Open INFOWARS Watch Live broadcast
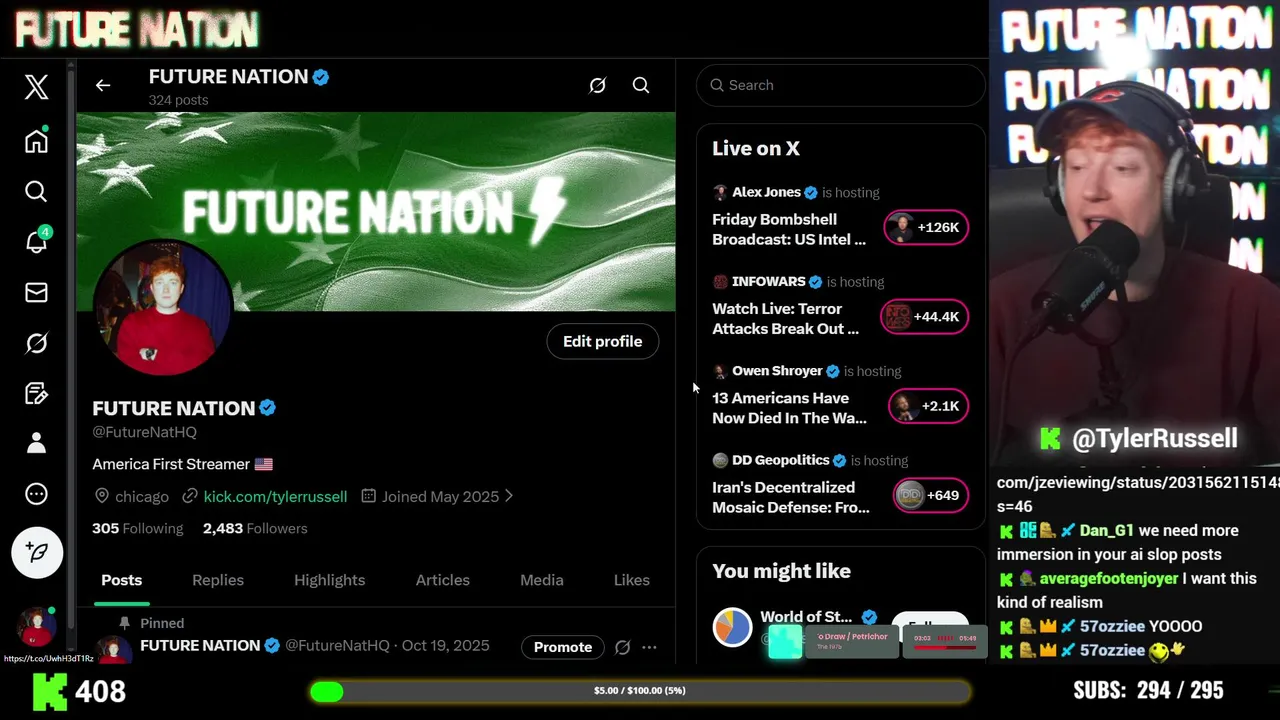1280x720 pixels. click(785, 318)
